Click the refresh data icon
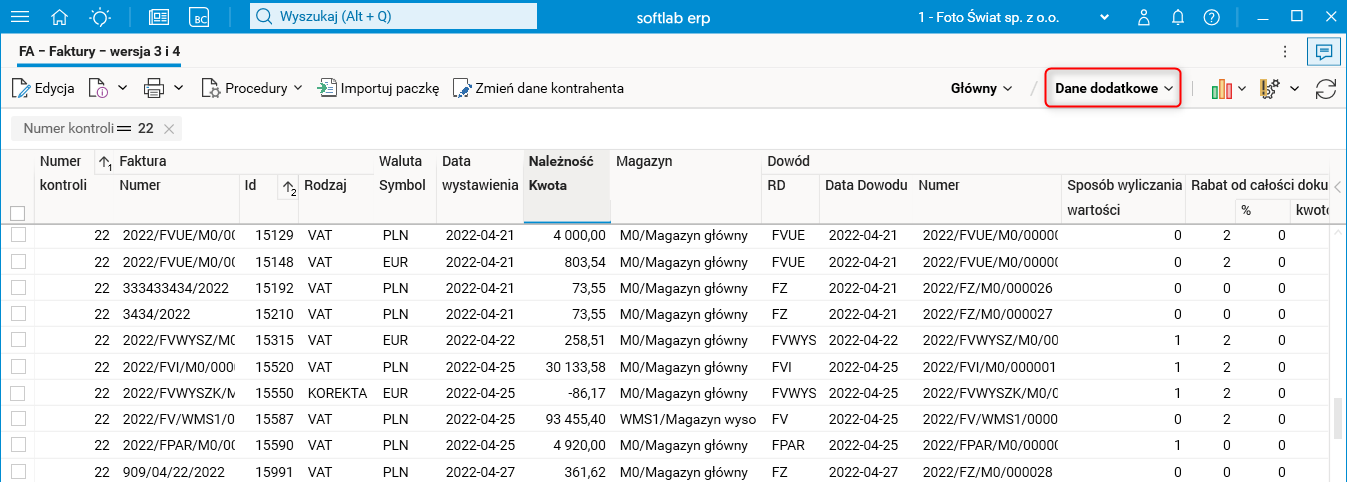 pyautogui.click(x=1326, y=88)
